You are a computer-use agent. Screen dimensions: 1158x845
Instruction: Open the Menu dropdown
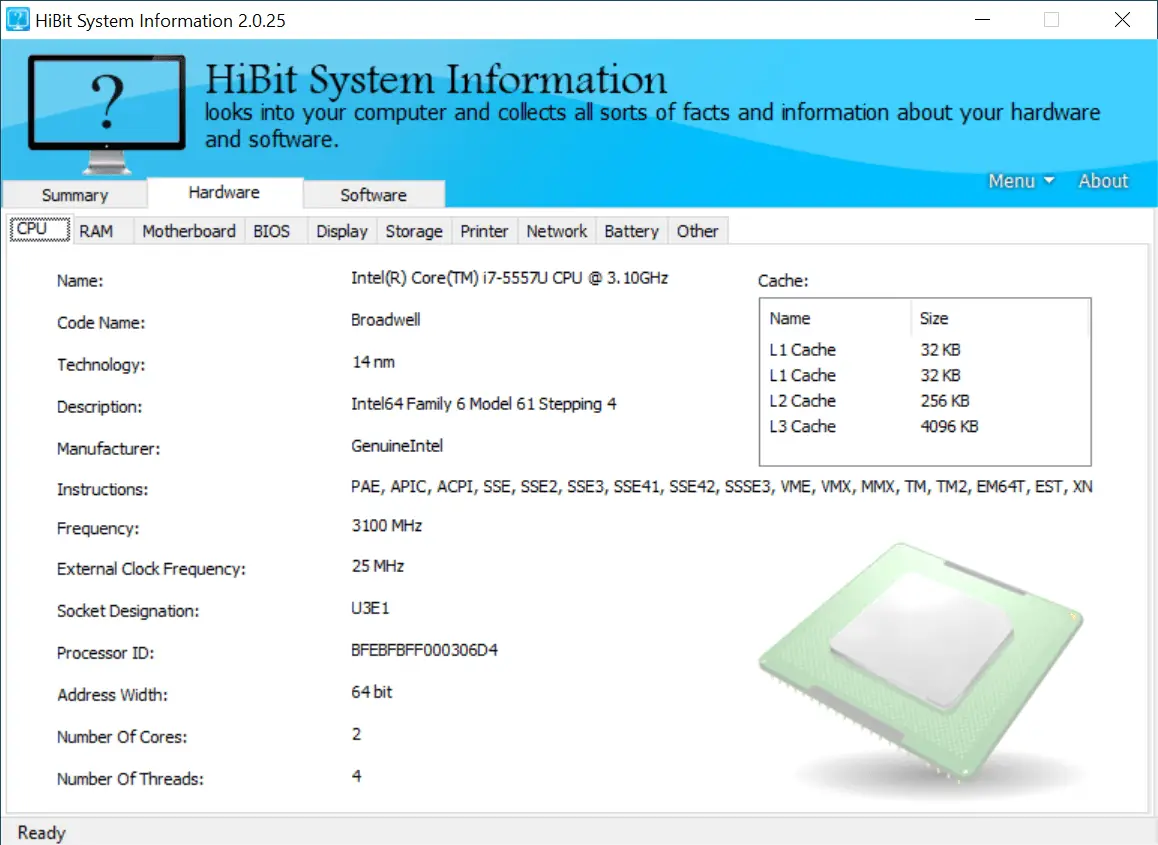click(1021, 181)
